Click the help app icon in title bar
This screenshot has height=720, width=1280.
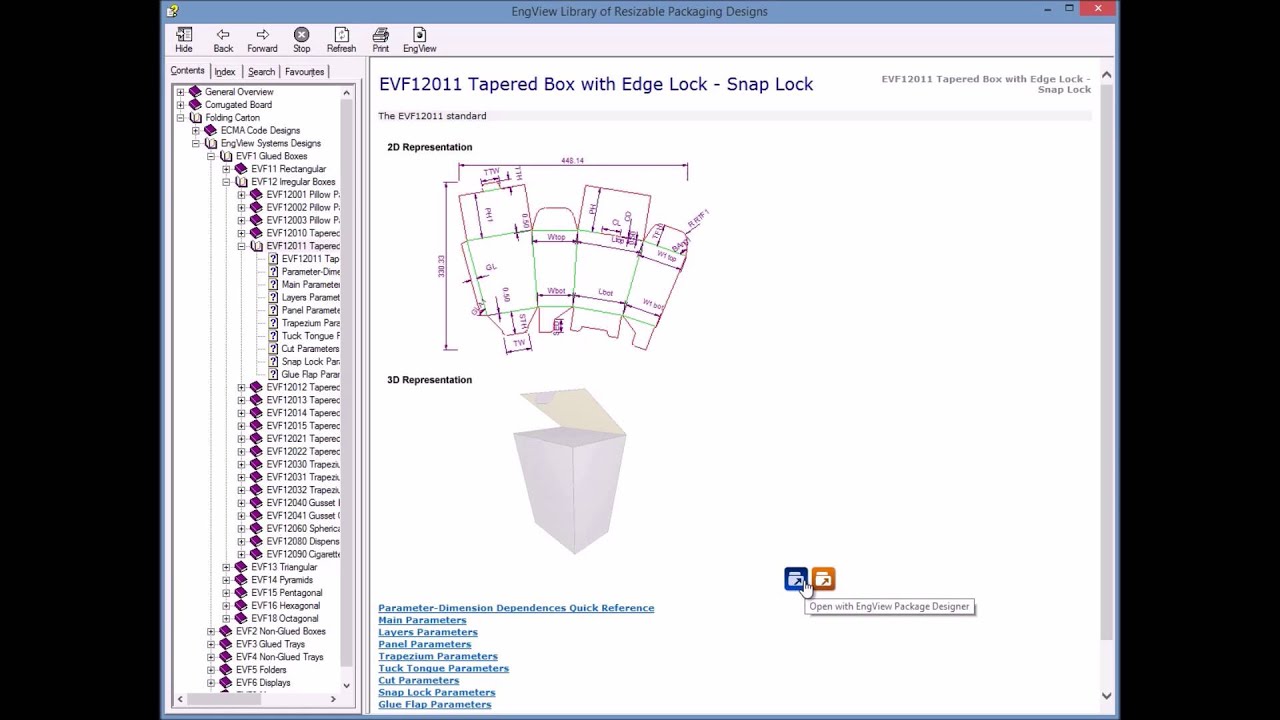coord(173,11)
